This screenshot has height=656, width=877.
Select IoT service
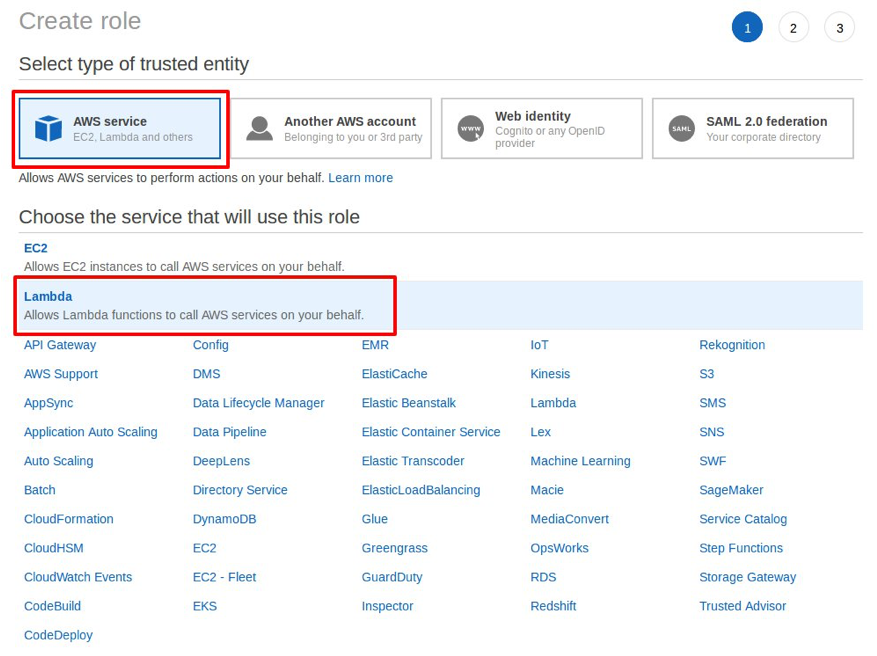pyautogui.click(x=539, y=345)
